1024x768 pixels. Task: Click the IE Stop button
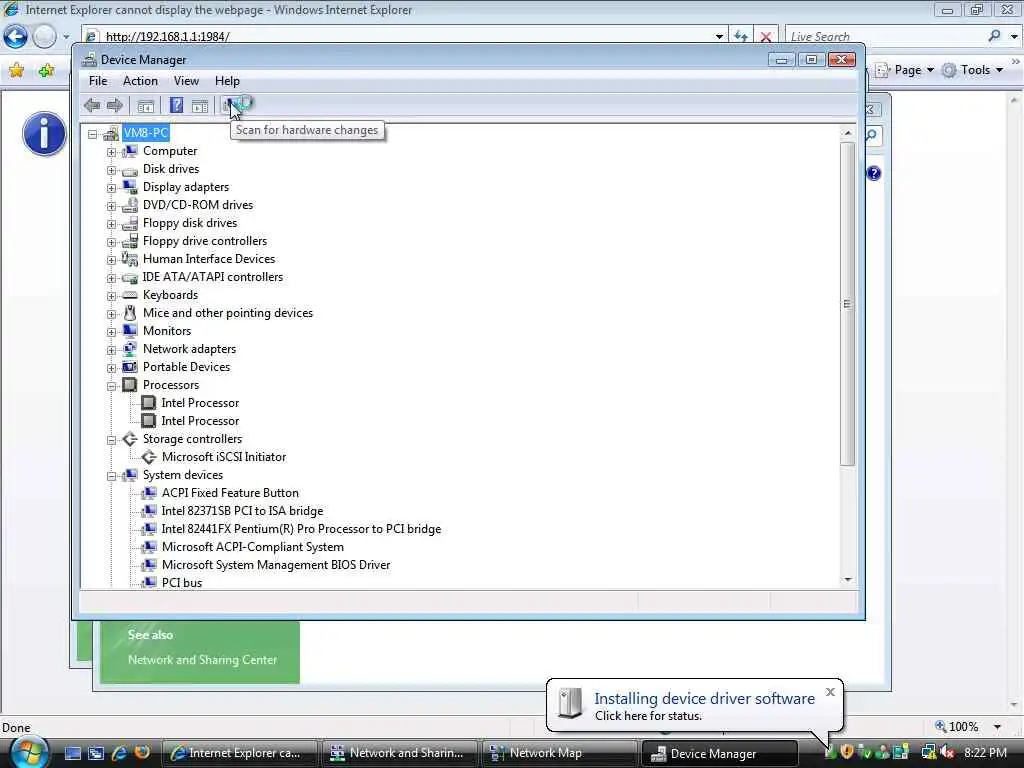766,37
